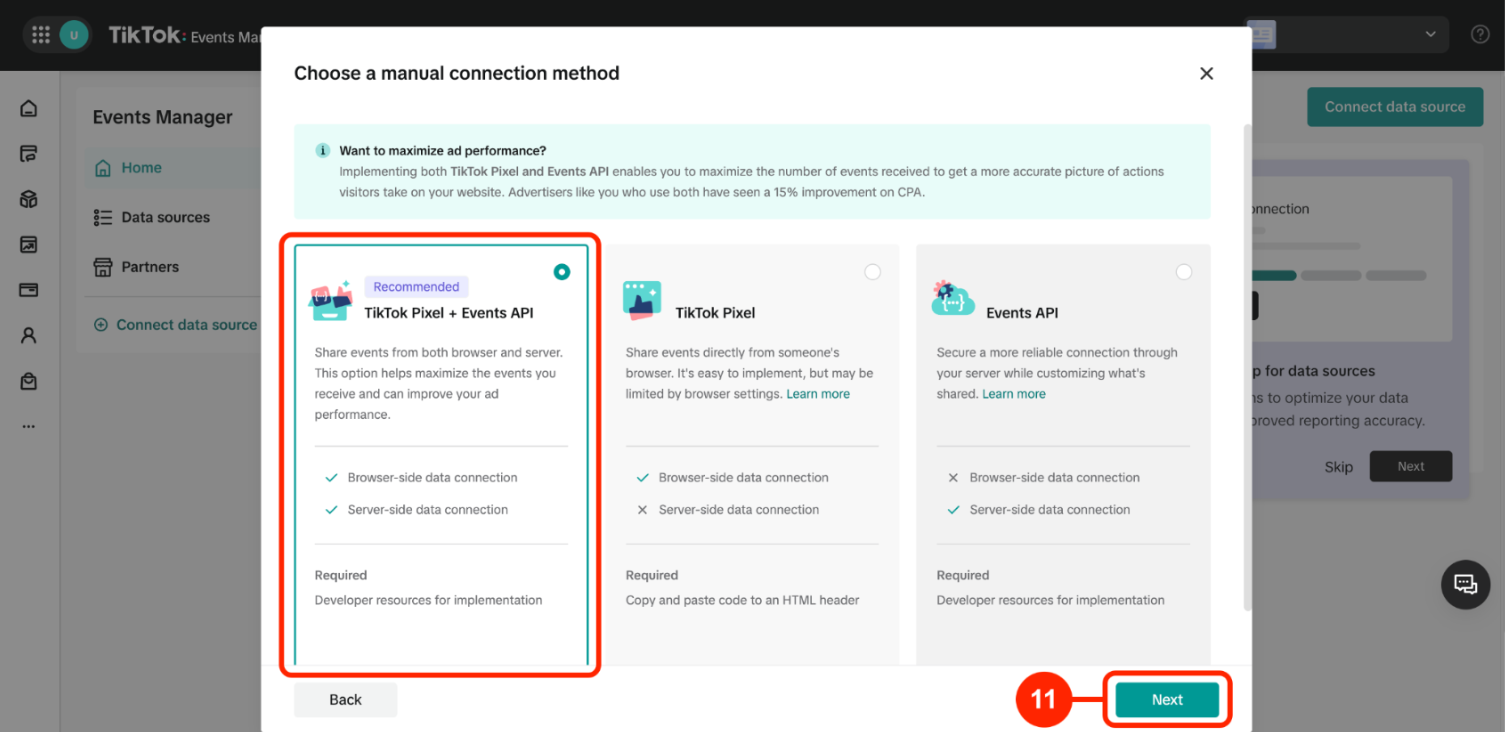Click the info icon beside 'Want to maximize ad performance?'
This screenshot has width=1505, height=732.
point(322,151)
